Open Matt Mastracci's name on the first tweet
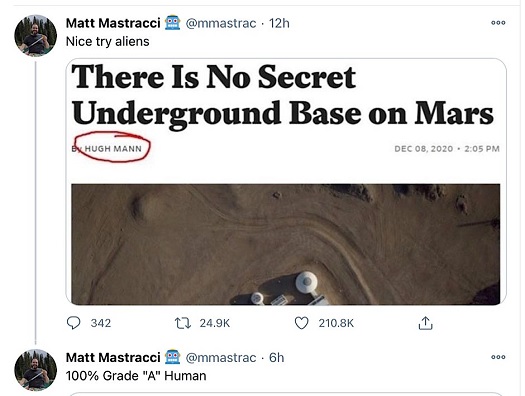The height and width of the screenshot is (396, 525). click(113, 23)
